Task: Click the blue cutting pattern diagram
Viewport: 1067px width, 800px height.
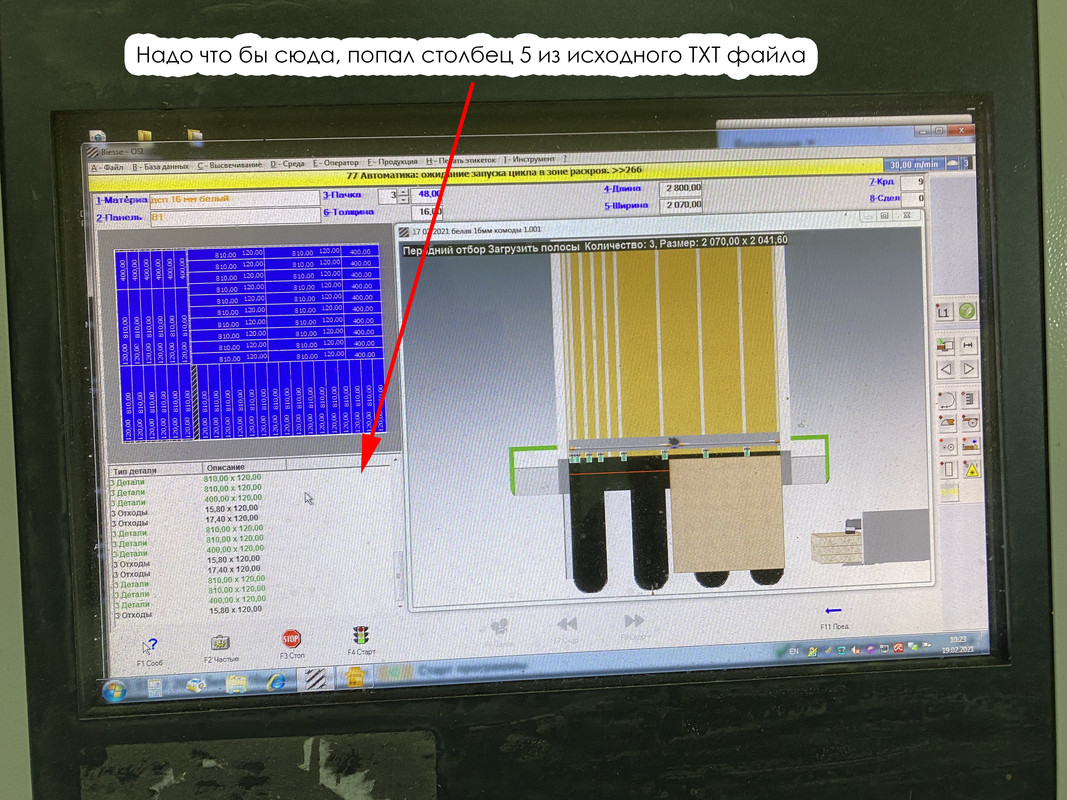Action: tap(252, 343)
